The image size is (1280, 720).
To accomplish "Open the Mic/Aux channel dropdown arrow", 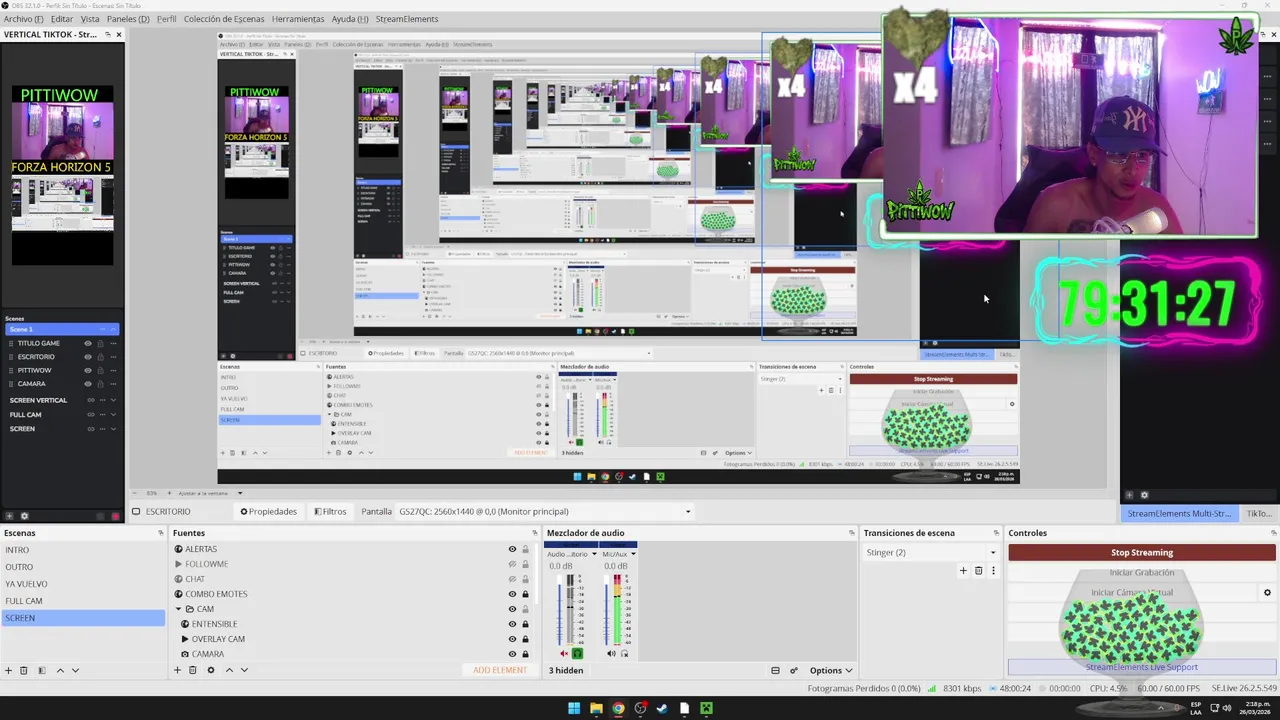I will [x=633, y=554].
